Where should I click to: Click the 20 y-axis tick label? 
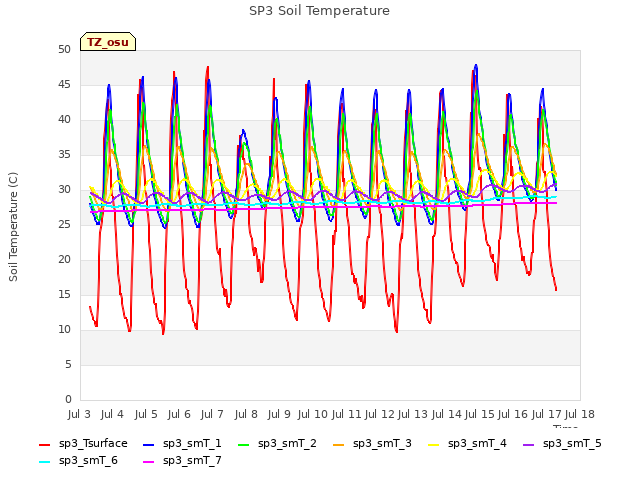tap(64, 260)
